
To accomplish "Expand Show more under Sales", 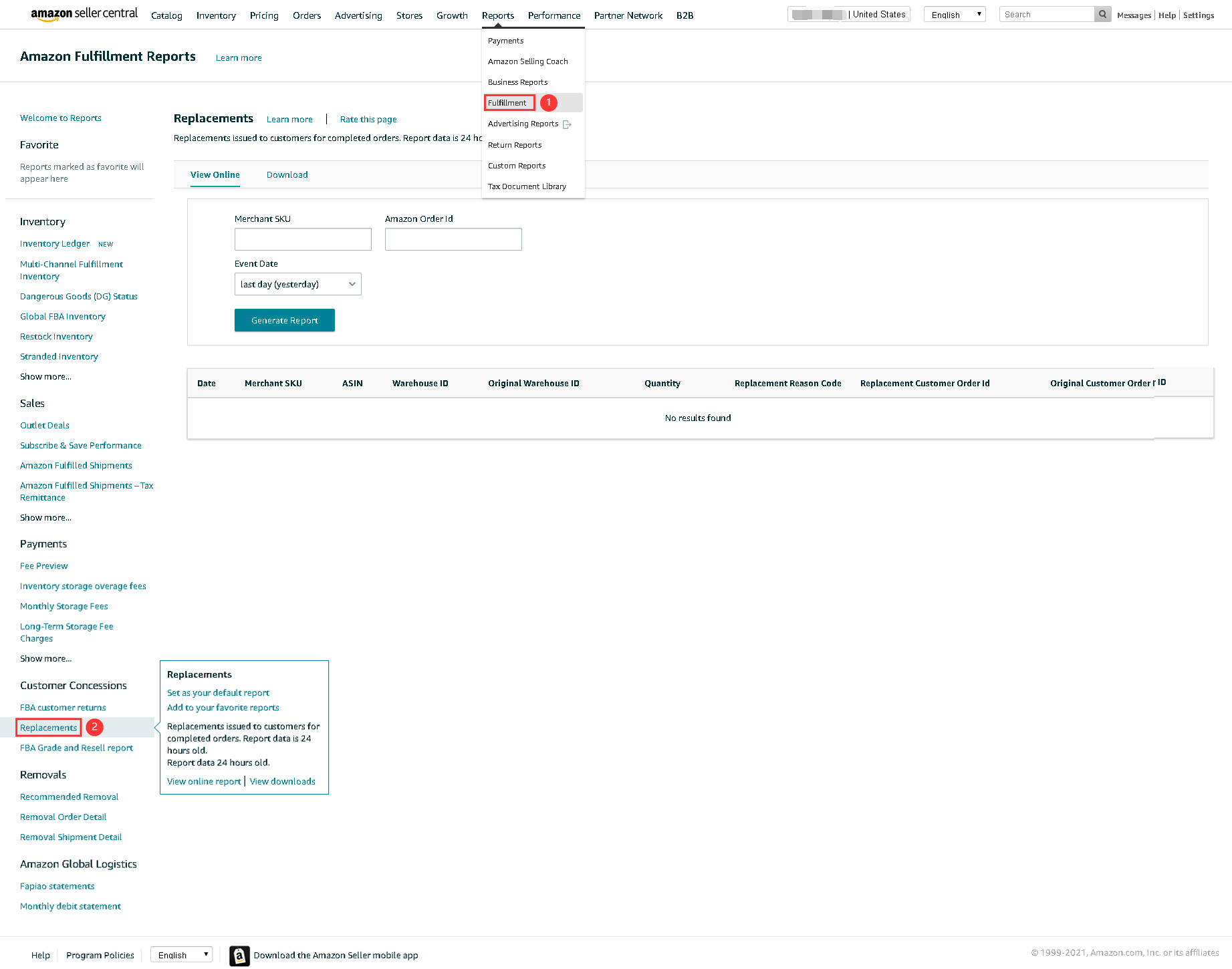I will click(45, 518).
